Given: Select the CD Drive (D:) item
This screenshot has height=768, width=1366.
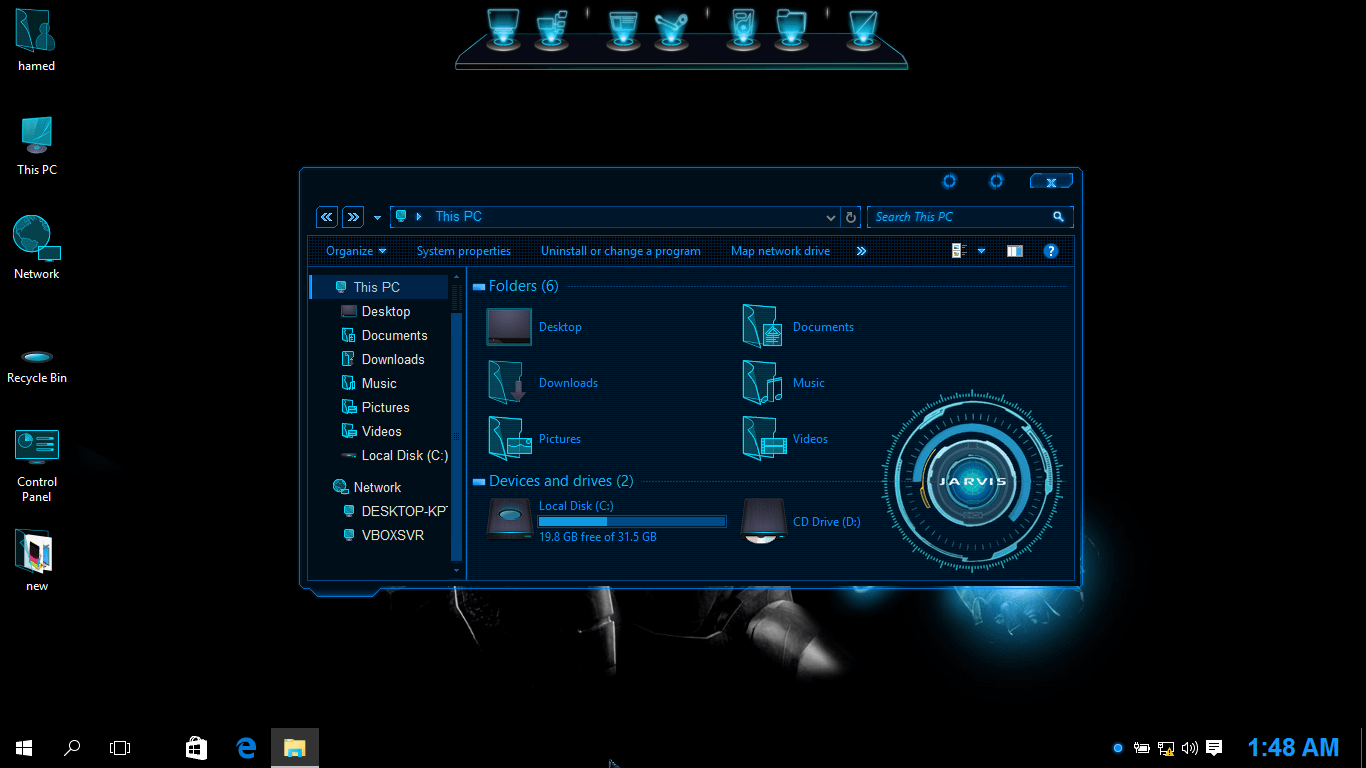Looking at the screenshot, I should coord(801,521).
